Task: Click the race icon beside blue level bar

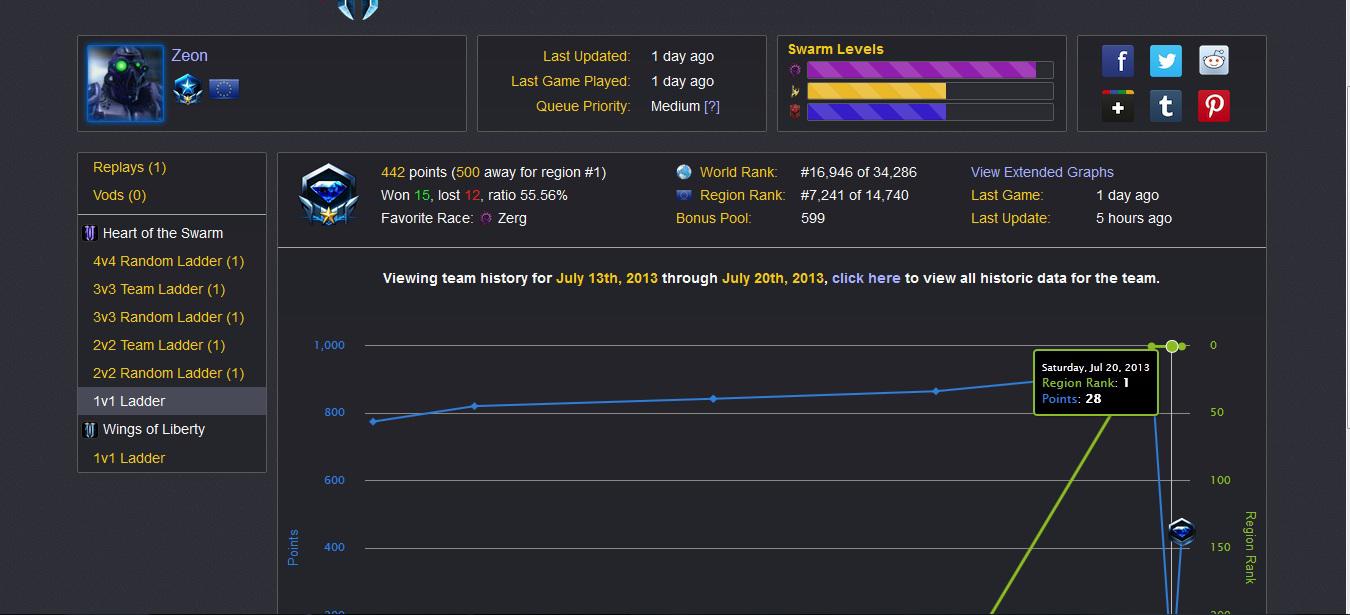Action: [x=795, y=112]
